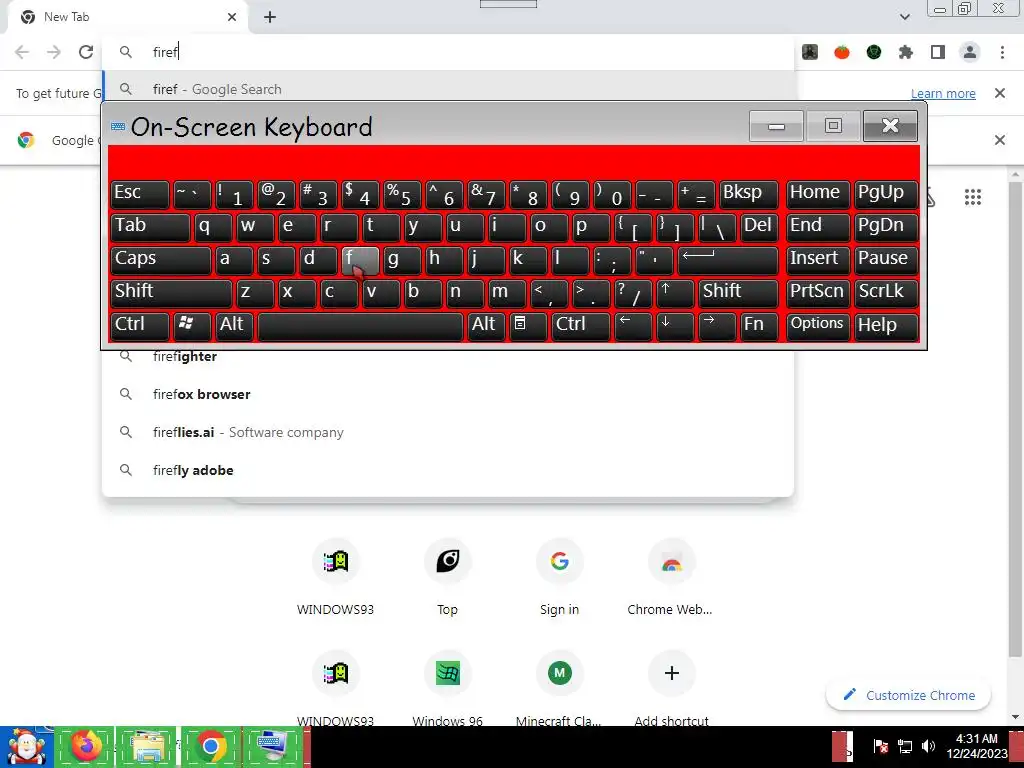This screenshot has width=1024, height=768.
Task: Open the clock showing 4:31 AM
Action: 976,746
